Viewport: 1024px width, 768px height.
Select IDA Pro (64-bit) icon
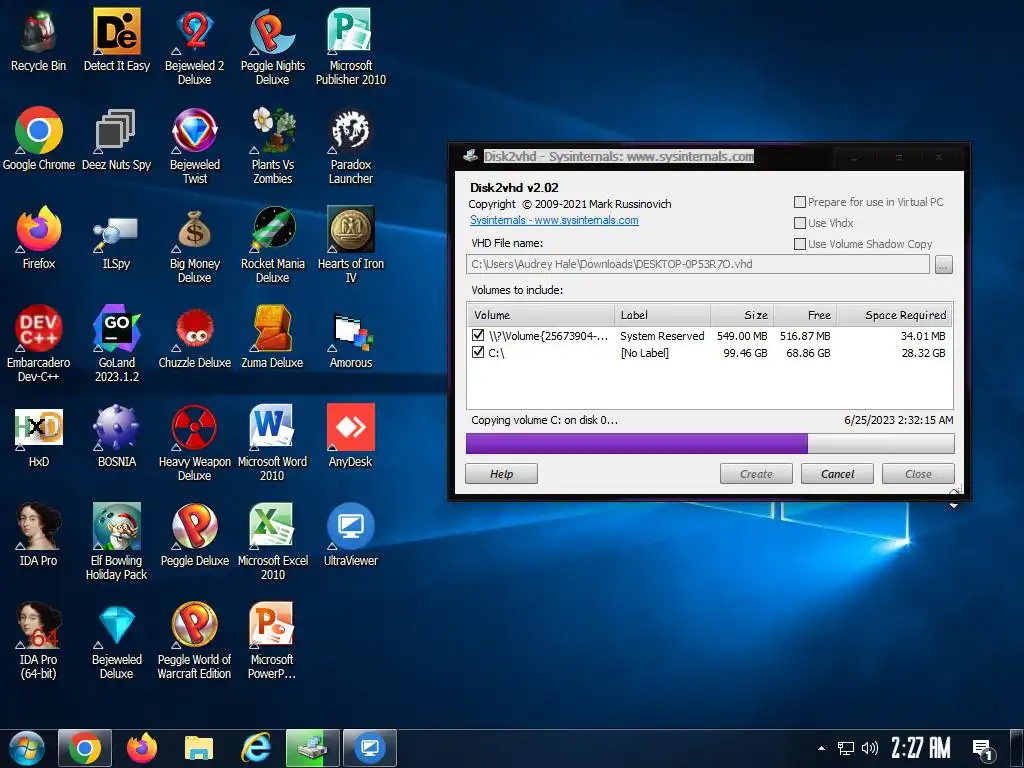click(39, 641)
